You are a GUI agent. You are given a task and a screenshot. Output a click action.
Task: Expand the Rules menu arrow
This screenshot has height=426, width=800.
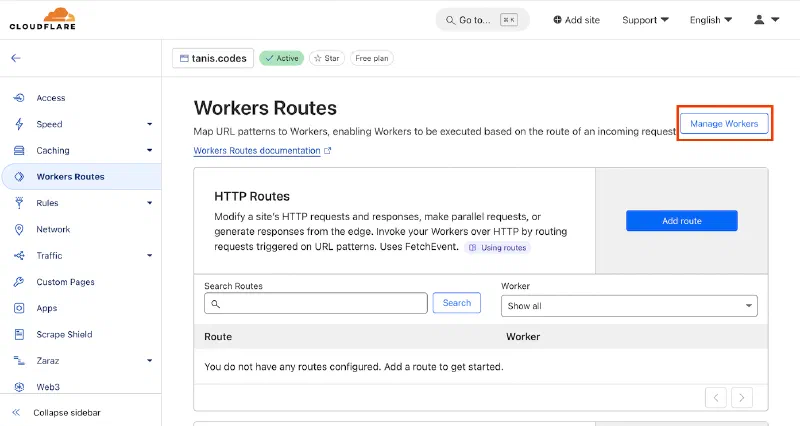149,203
